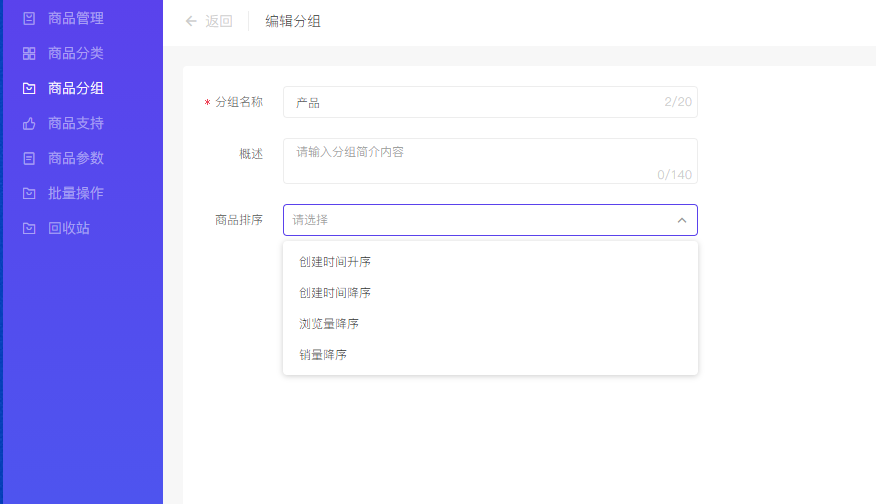
Task: Click the 回收站 sidebar icon
Action: (x=29, y=228)
